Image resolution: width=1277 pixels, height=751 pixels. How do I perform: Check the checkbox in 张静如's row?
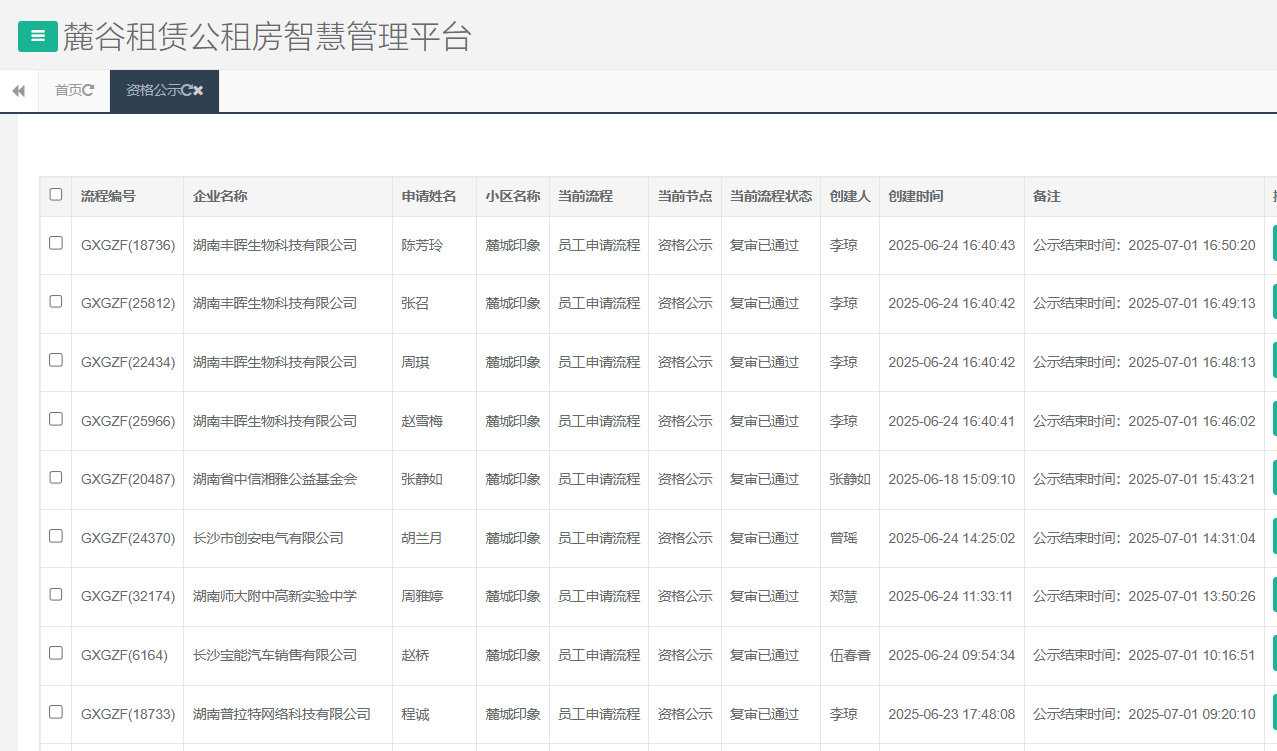point(55,479)
